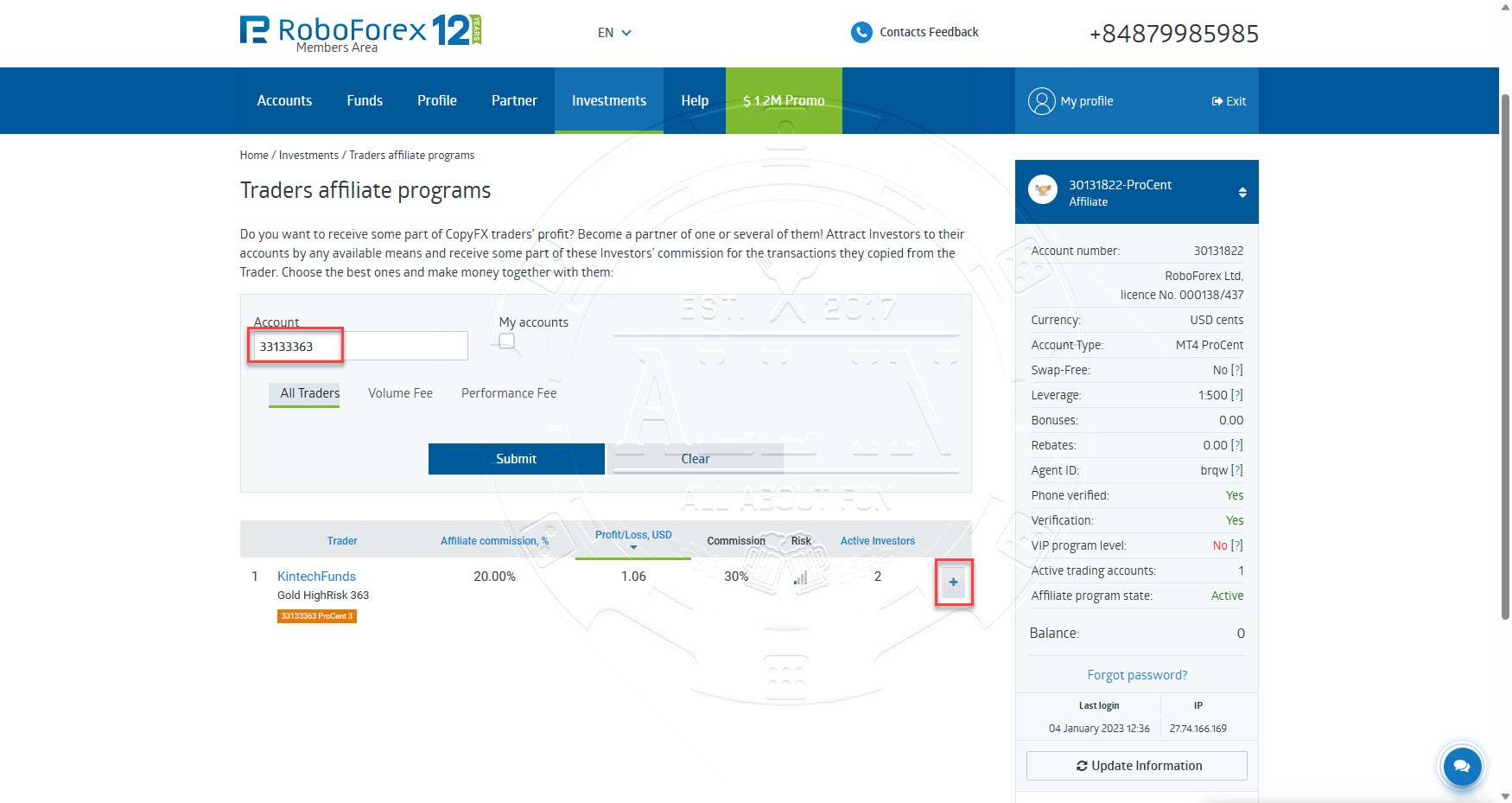This screenshot has width=1512, height=803.
Task: Click the page vertical scrollbar
Action: (x=1505, y=355)
